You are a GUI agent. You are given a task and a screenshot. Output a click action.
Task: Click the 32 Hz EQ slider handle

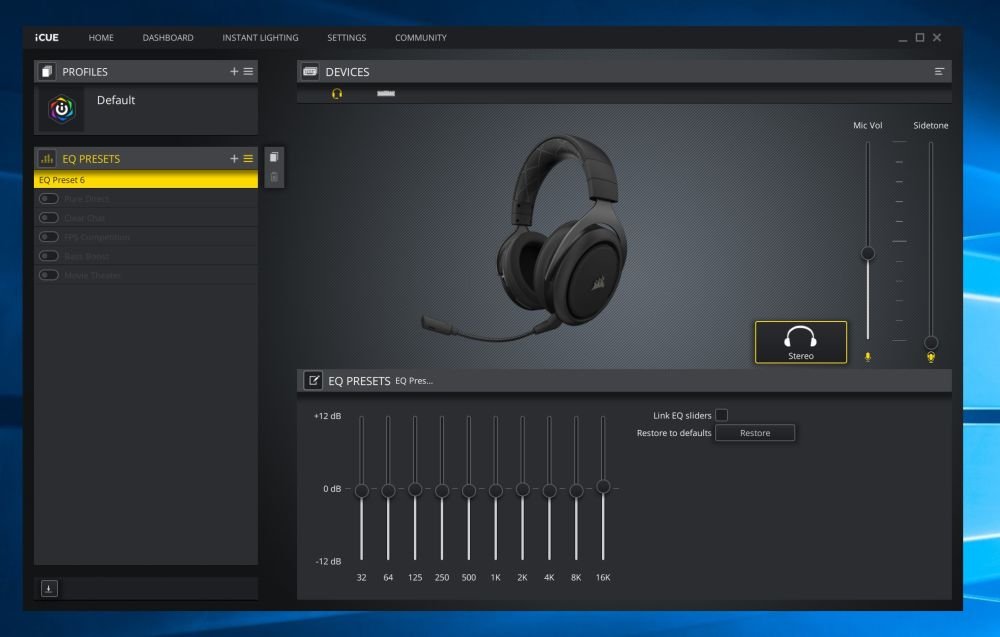coord(362,490)
